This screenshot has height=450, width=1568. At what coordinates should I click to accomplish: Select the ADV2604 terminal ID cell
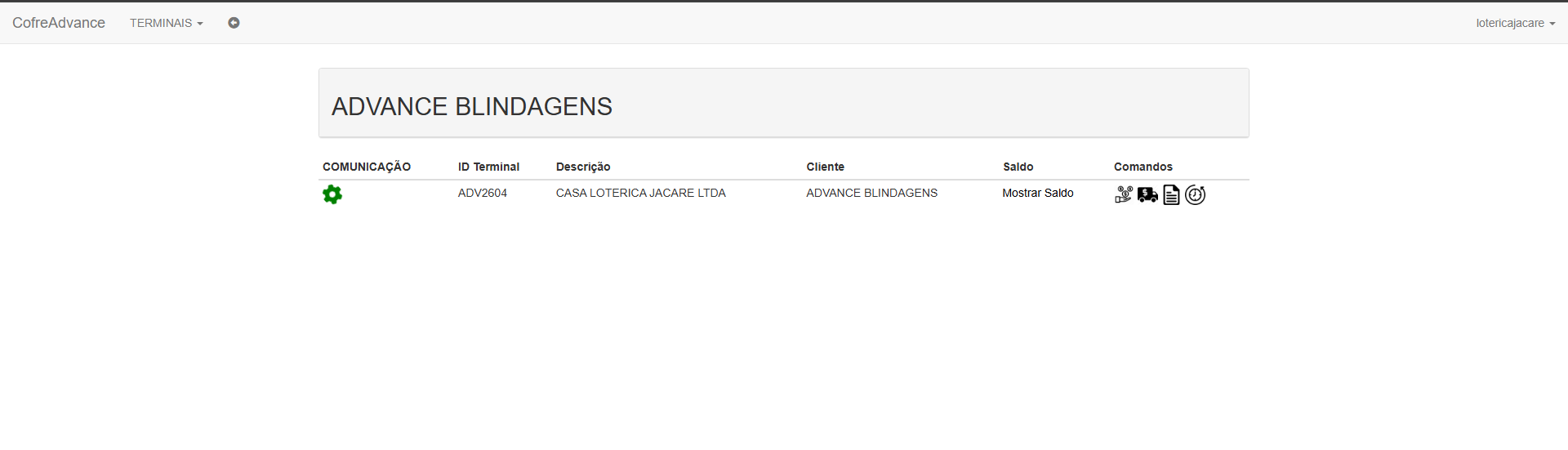click(x=483, y=193)
